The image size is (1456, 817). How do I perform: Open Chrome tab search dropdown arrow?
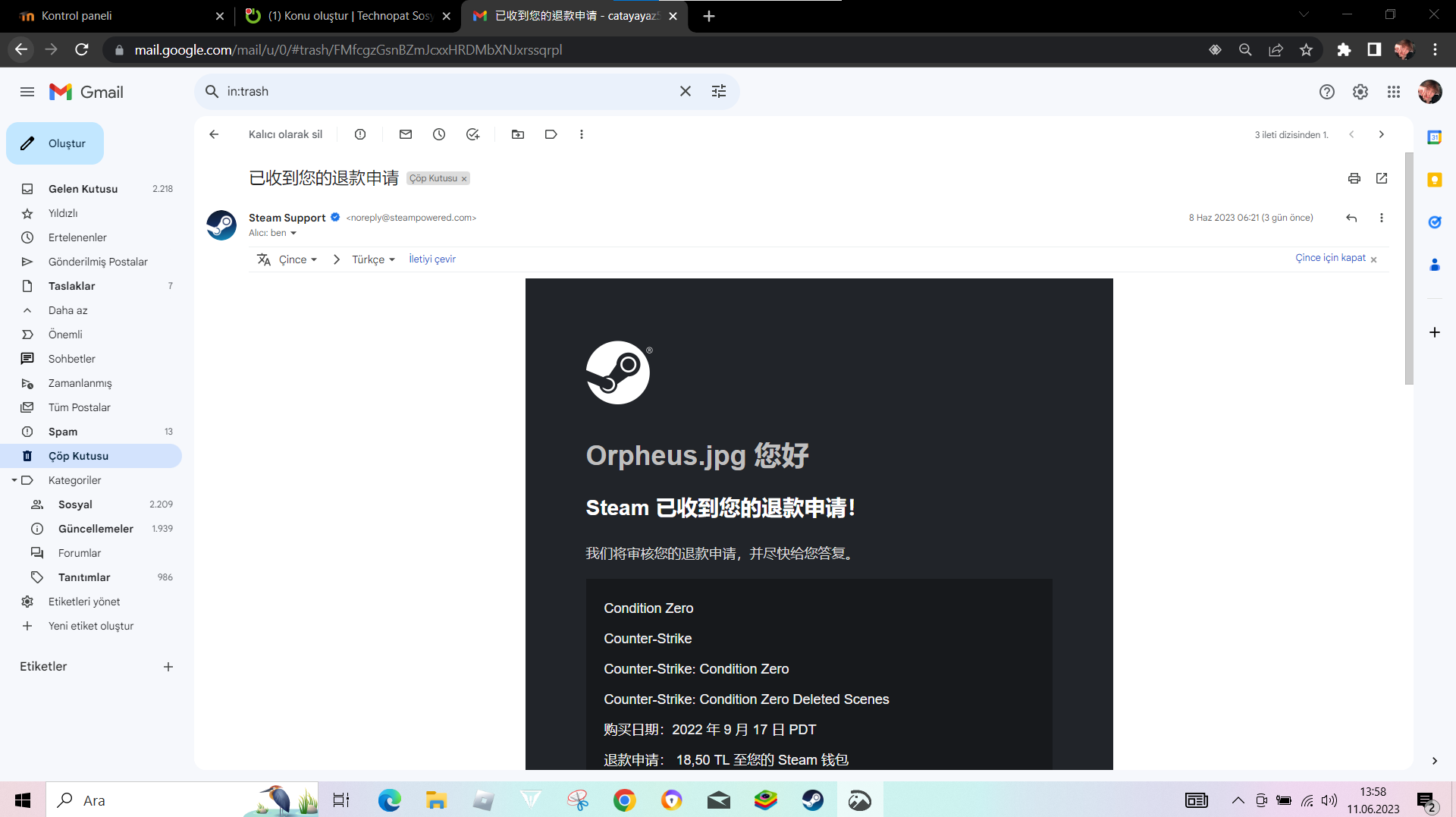point(1304,14)
